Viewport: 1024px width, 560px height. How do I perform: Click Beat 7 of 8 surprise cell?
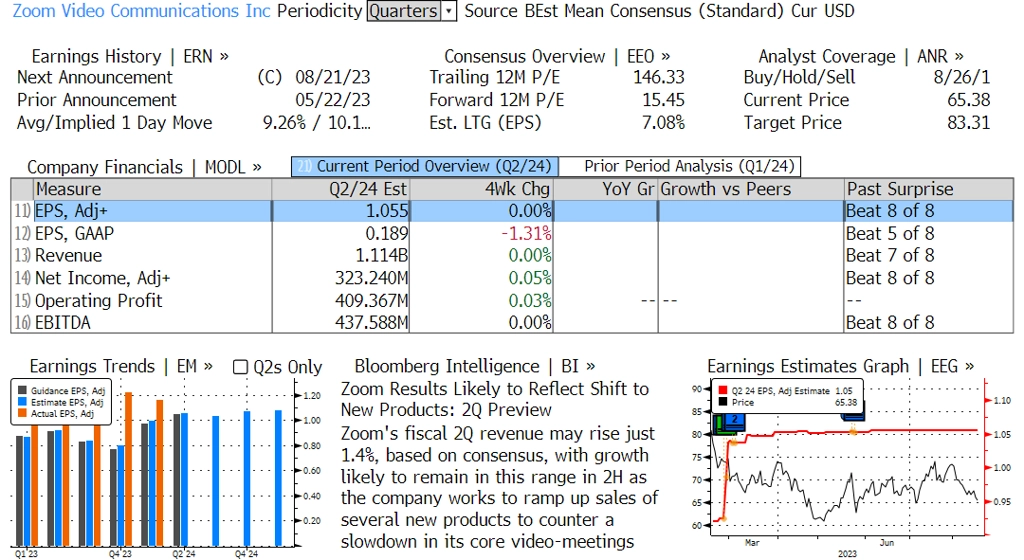coord(890,255)
